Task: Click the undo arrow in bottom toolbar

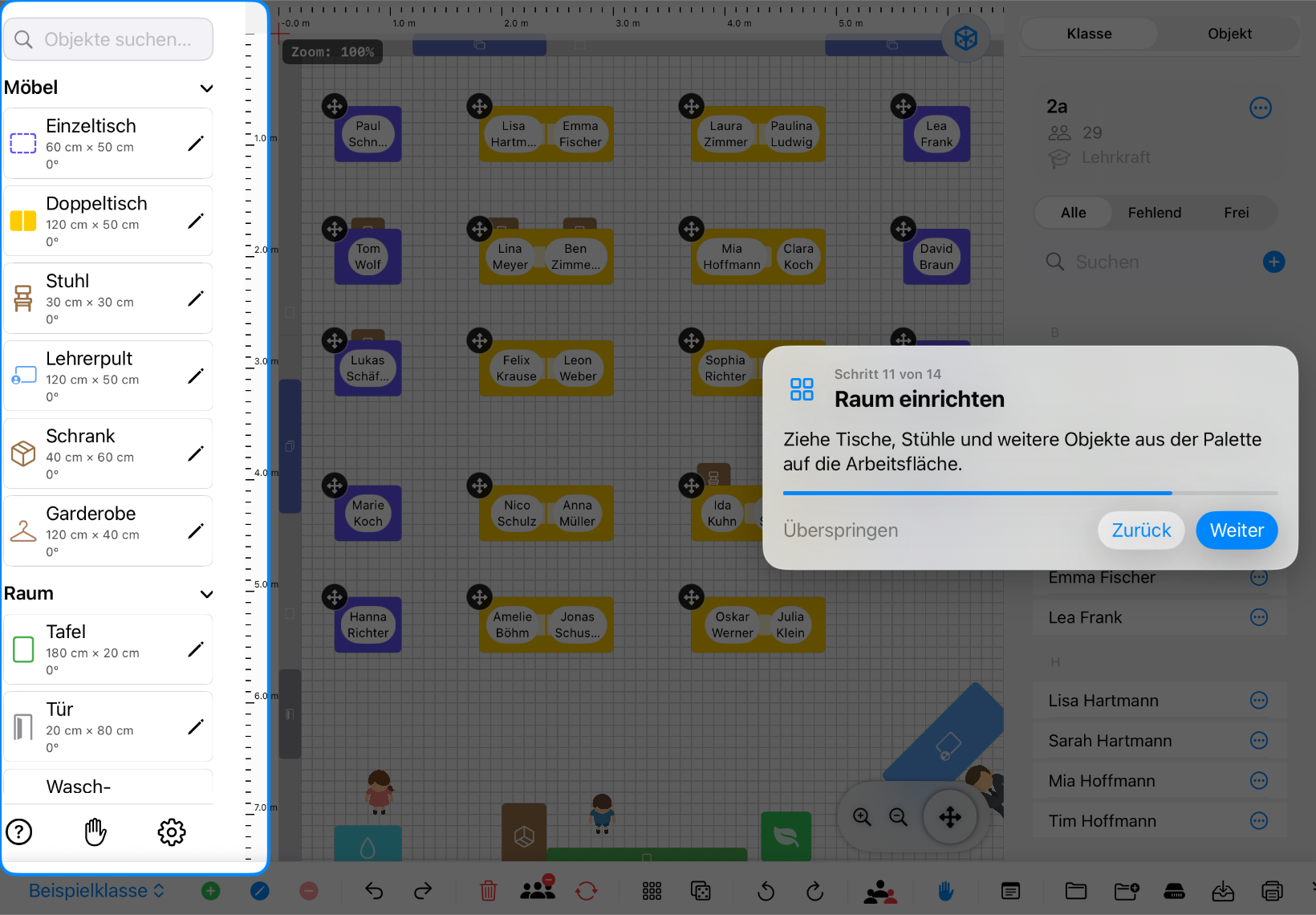Action: (374, 891)
